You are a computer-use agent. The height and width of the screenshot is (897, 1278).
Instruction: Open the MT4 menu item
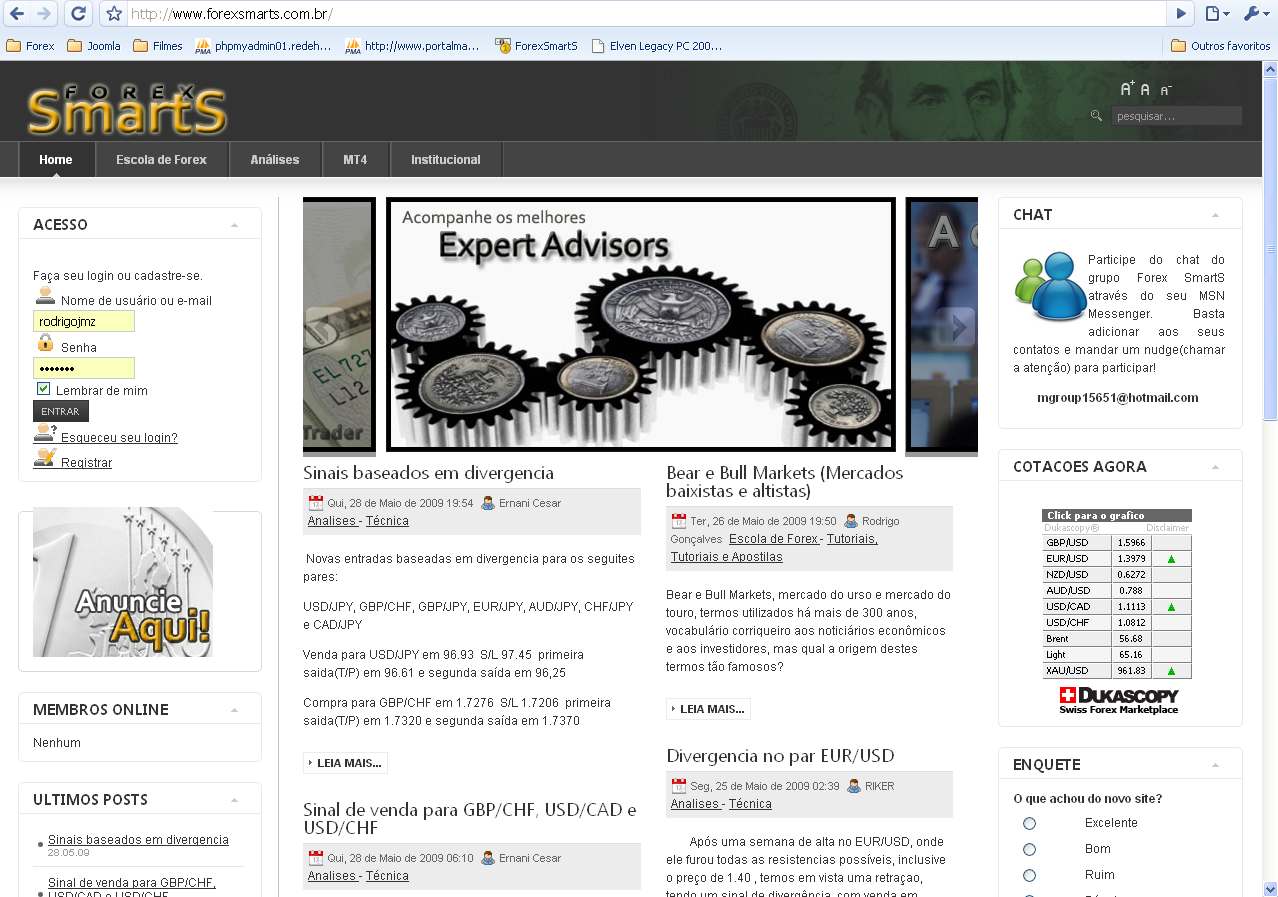pos(355,159)
